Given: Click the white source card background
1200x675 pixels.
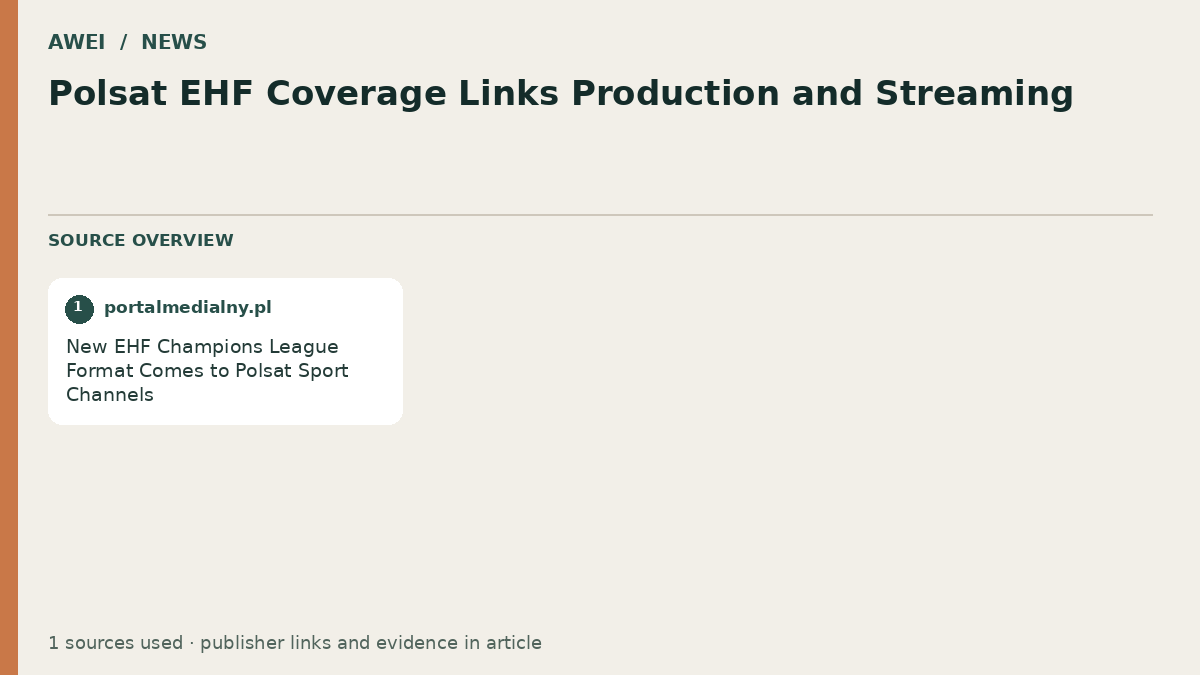Looking at the screenshot, I should point(225,351).
